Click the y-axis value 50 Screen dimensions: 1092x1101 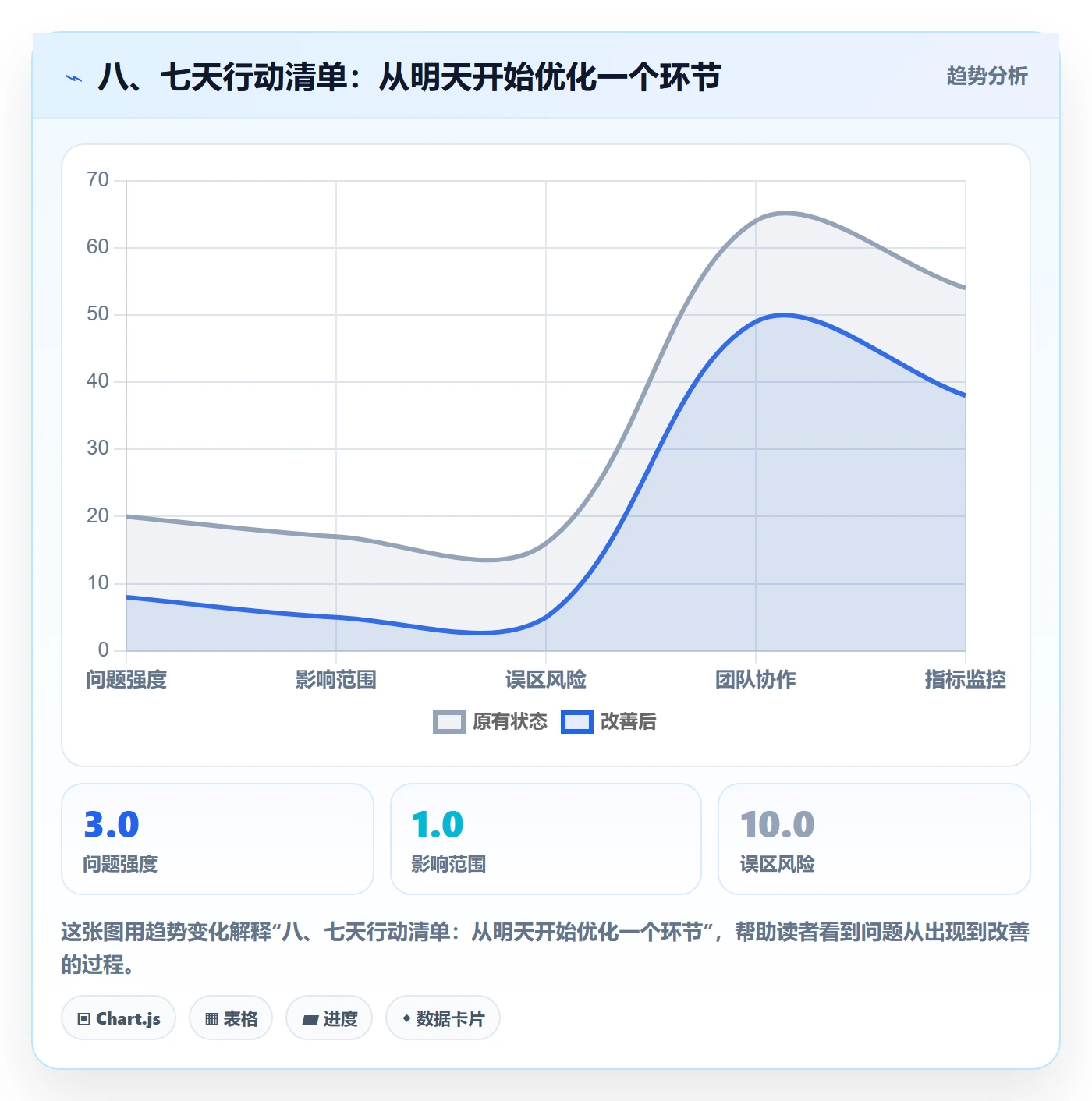pyautogui.click(x=97, y=314)
